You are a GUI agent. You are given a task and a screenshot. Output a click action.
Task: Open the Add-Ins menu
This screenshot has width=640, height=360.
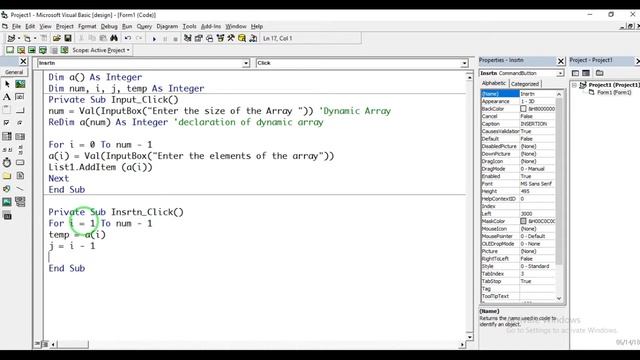211,27
